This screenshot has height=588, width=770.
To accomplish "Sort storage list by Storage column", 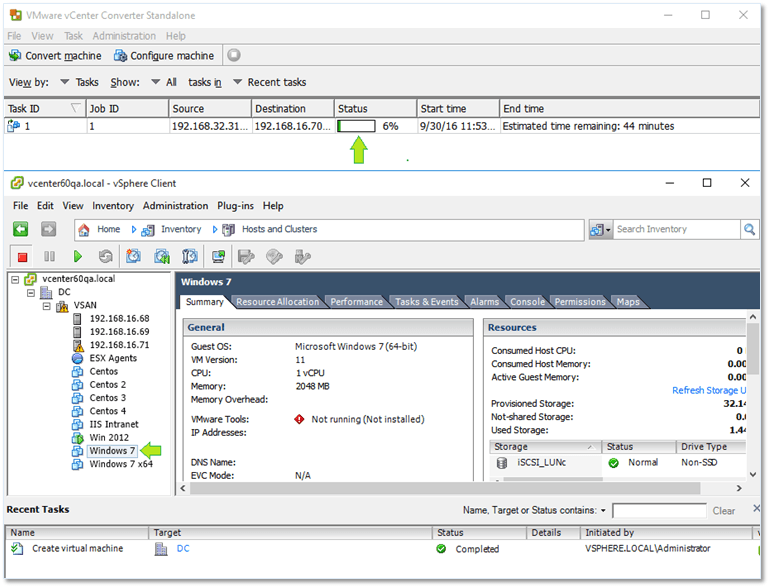I will pos(545,447).
